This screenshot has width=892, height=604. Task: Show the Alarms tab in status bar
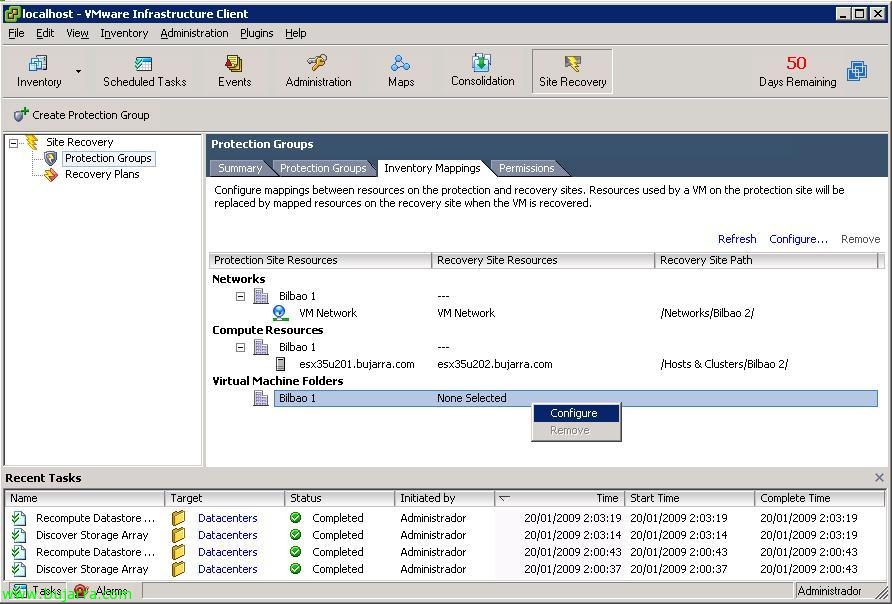(104, 591)
